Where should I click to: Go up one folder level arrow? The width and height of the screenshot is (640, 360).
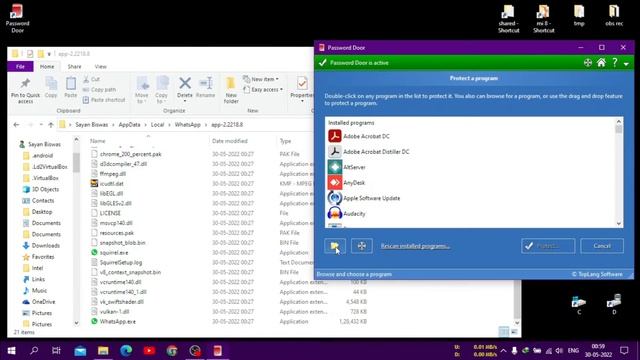coord(51,124)
